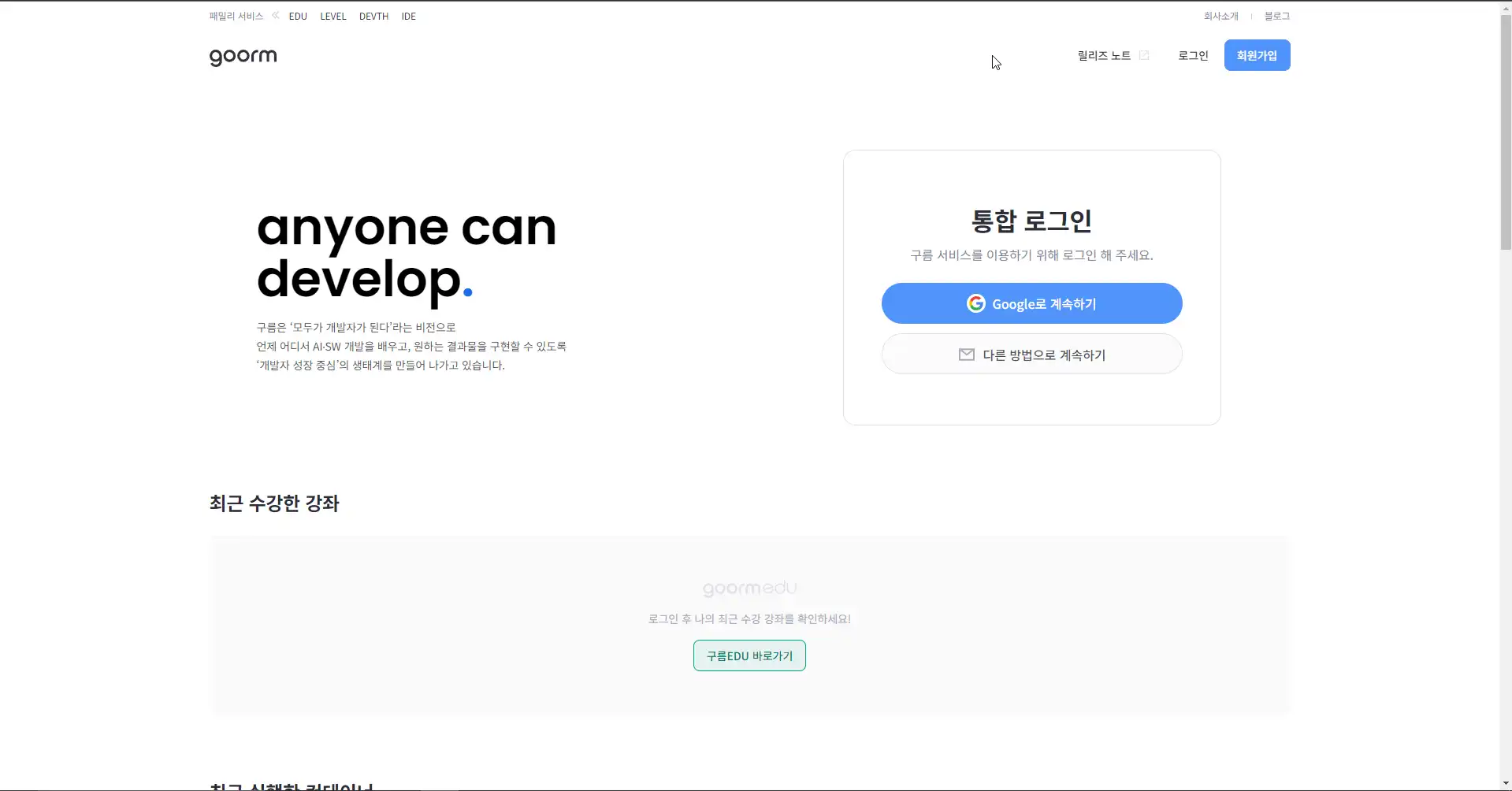This screenshot has height=791, width=1512.
Task: Open the IDE family service link
Action: click(408, 16)
